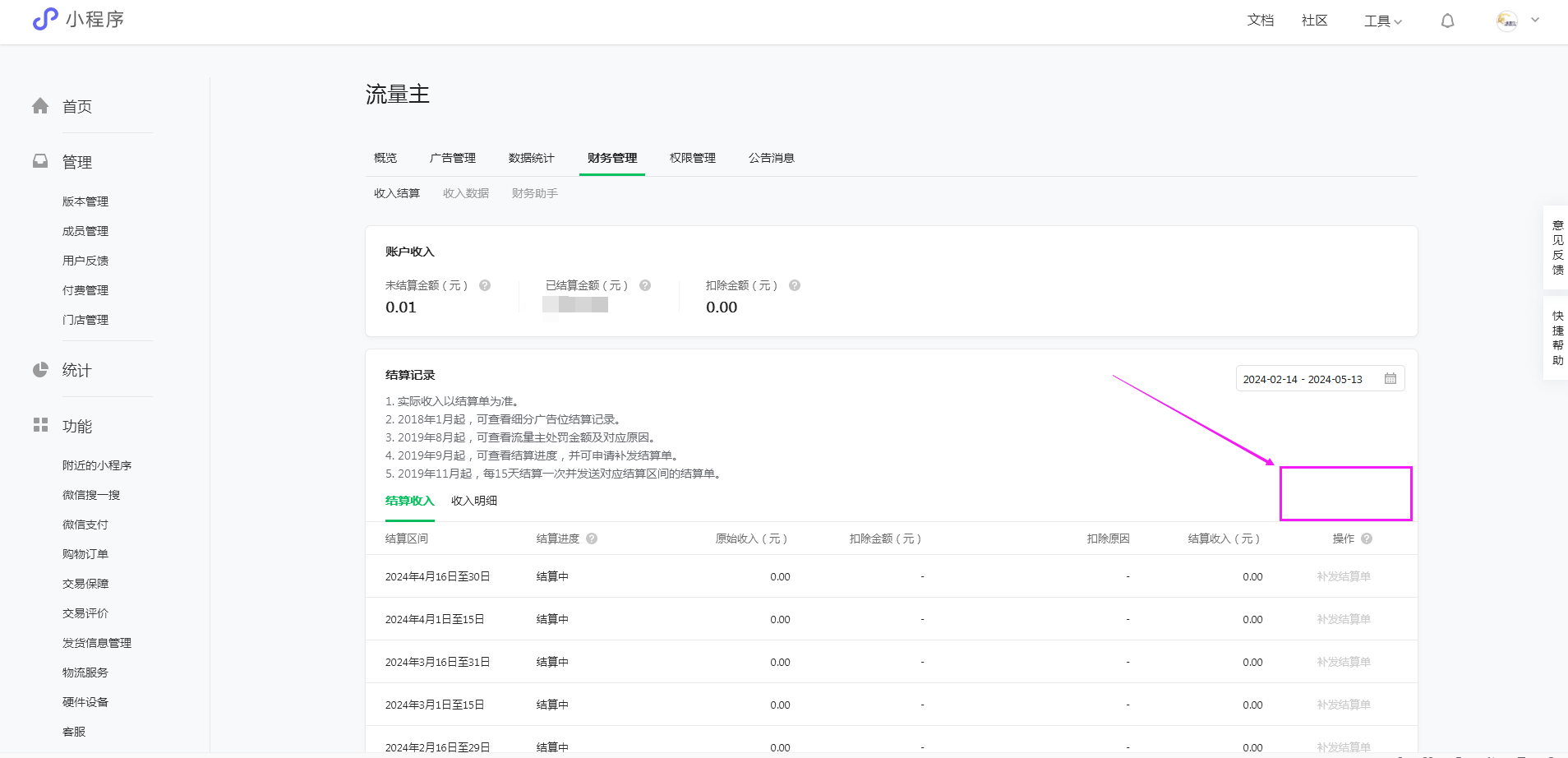This screenshot has height=758, width=1568.
Task: Click help icon beside 结算进度 header
Action: click(x=592, y=538)
